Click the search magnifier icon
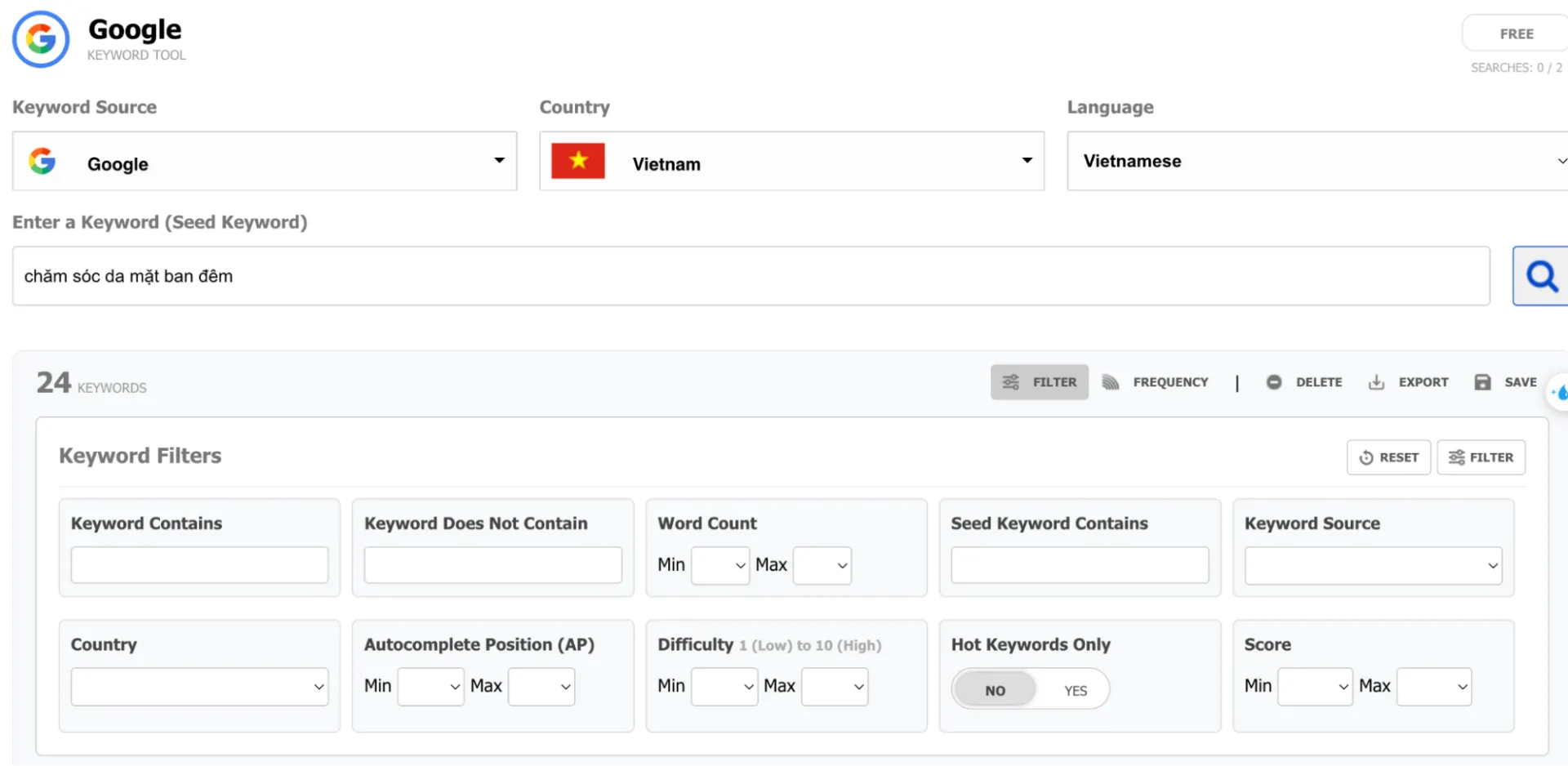1568x766 pixels. tap(1542, 276)
